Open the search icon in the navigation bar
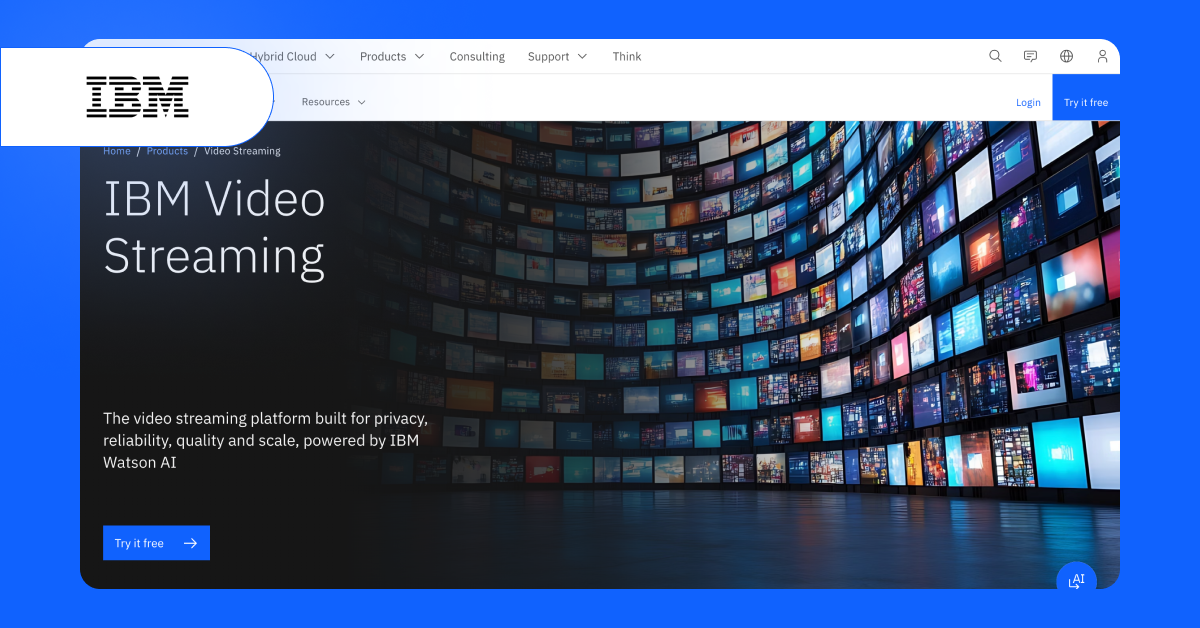 (995, 56)
